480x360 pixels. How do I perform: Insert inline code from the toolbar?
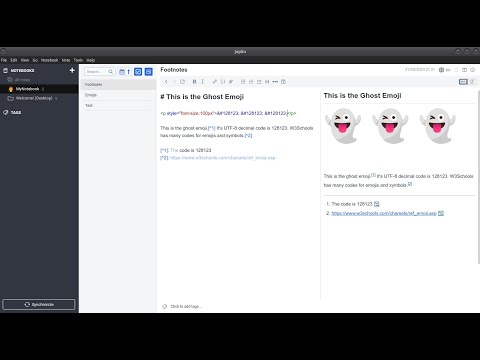pos(223,82)
